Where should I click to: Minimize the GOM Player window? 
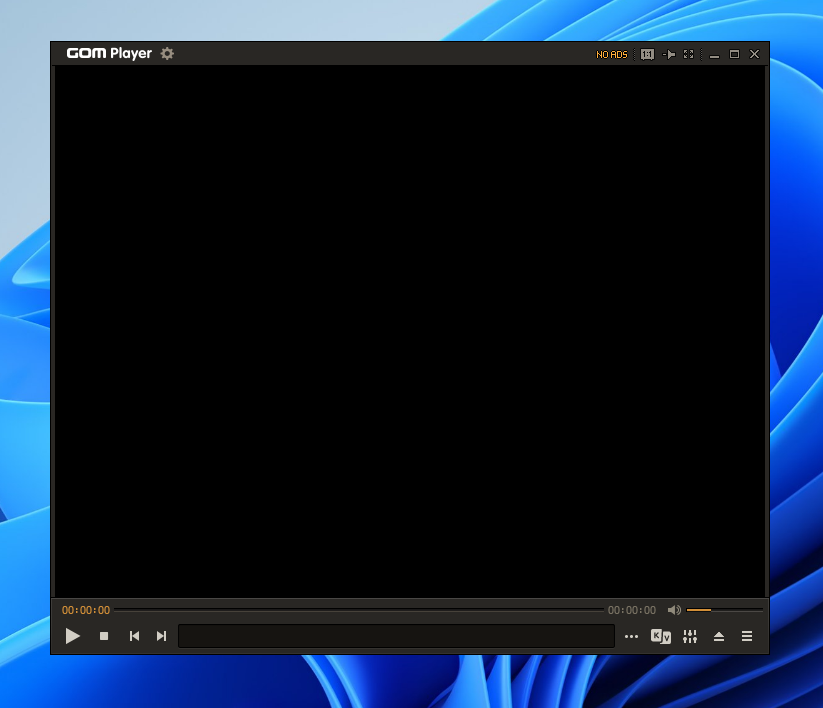[x=714, y=55]
